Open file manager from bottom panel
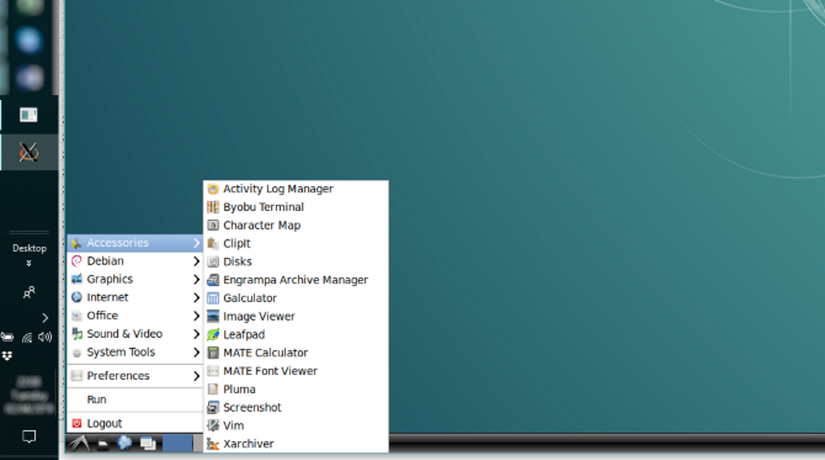This screenshot has width=825, height=460. point(103,445)
